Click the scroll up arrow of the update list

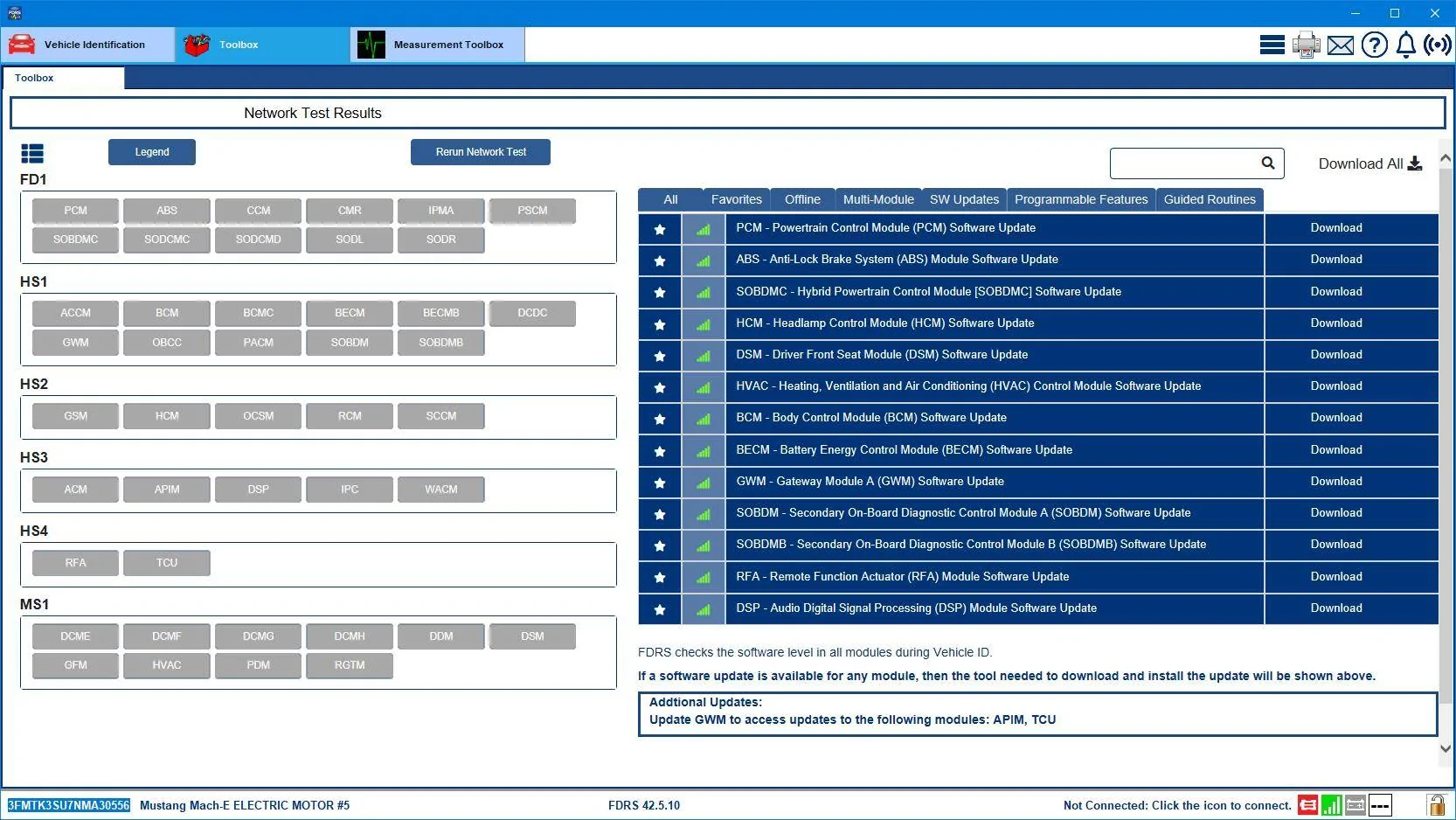click(1446, 158)
